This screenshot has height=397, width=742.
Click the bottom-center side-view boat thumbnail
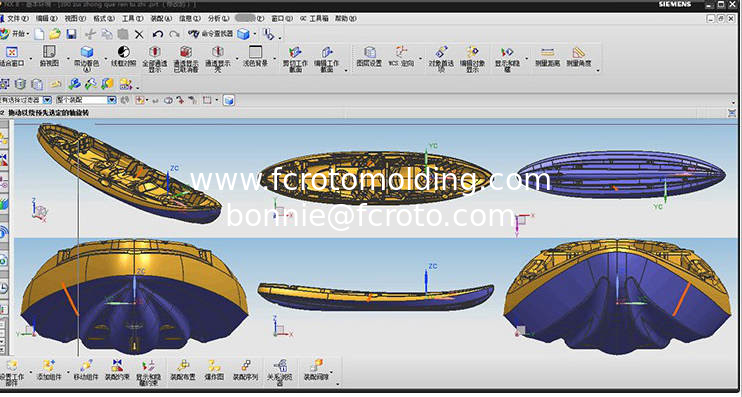tap(376, 296)
